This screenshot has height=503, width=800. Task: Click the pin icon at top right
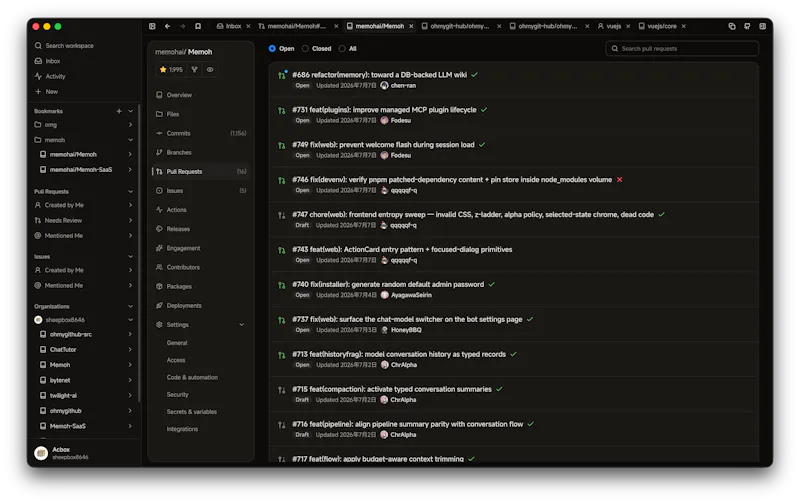747,26
